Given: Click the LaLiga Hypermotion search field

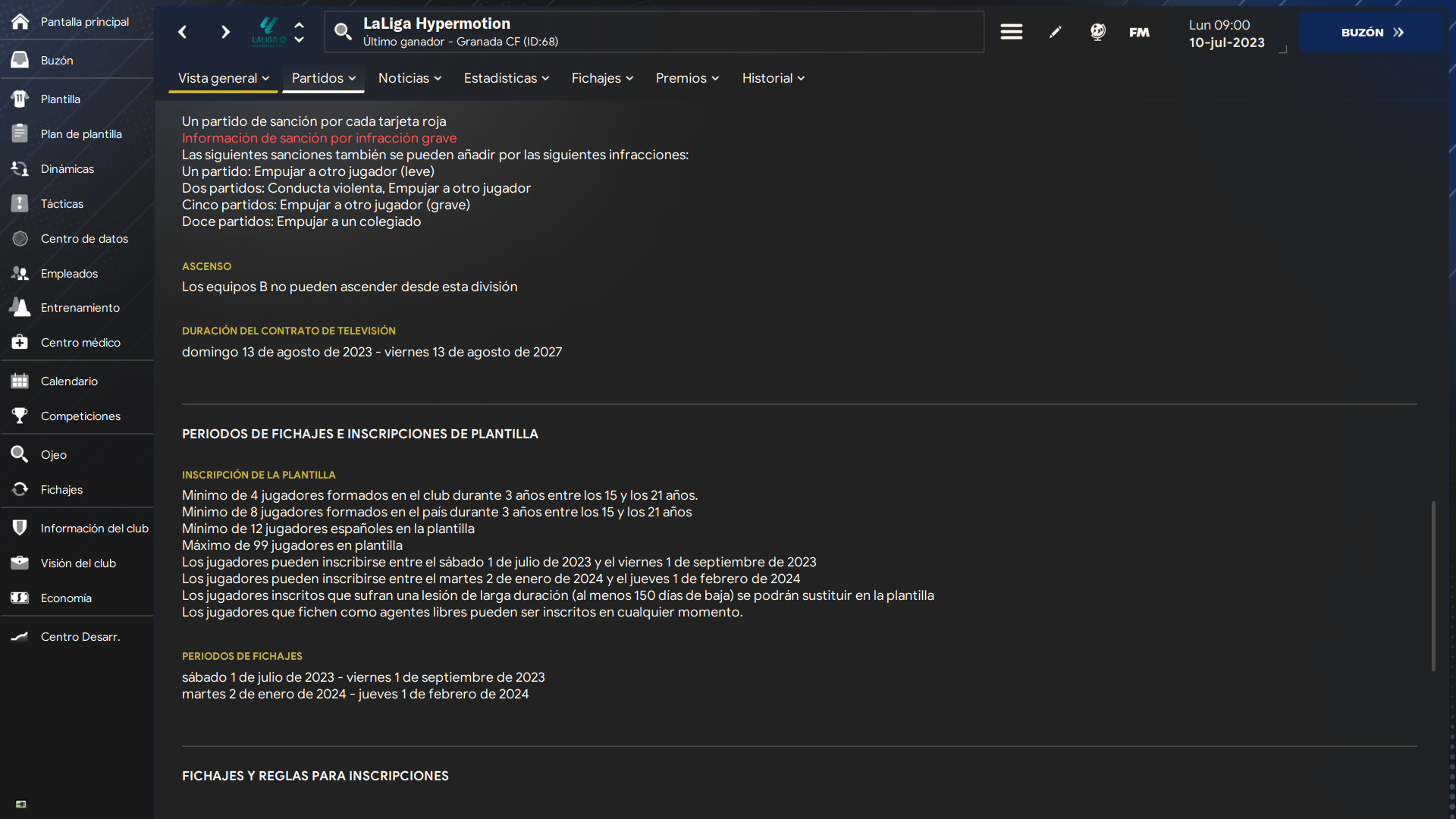Looking at the screenshot, I should [x=654, y=32].
